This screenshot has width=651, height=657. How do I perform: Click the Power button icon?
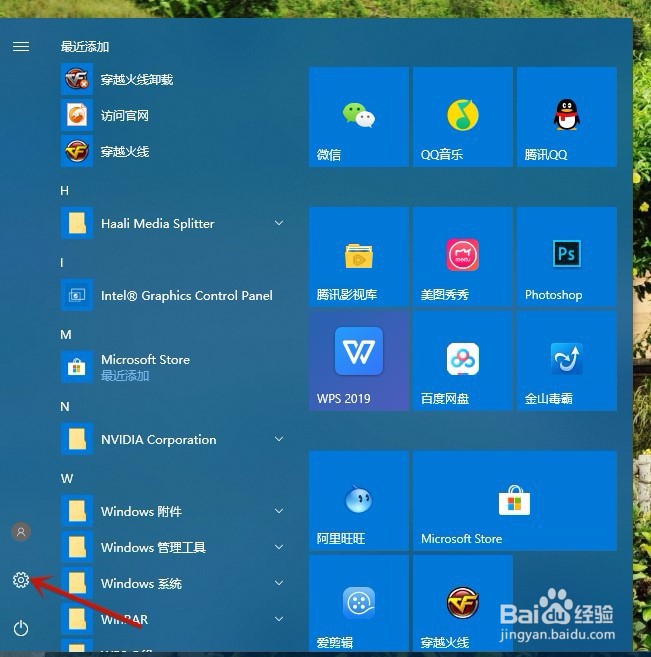(x=21, y=628)
